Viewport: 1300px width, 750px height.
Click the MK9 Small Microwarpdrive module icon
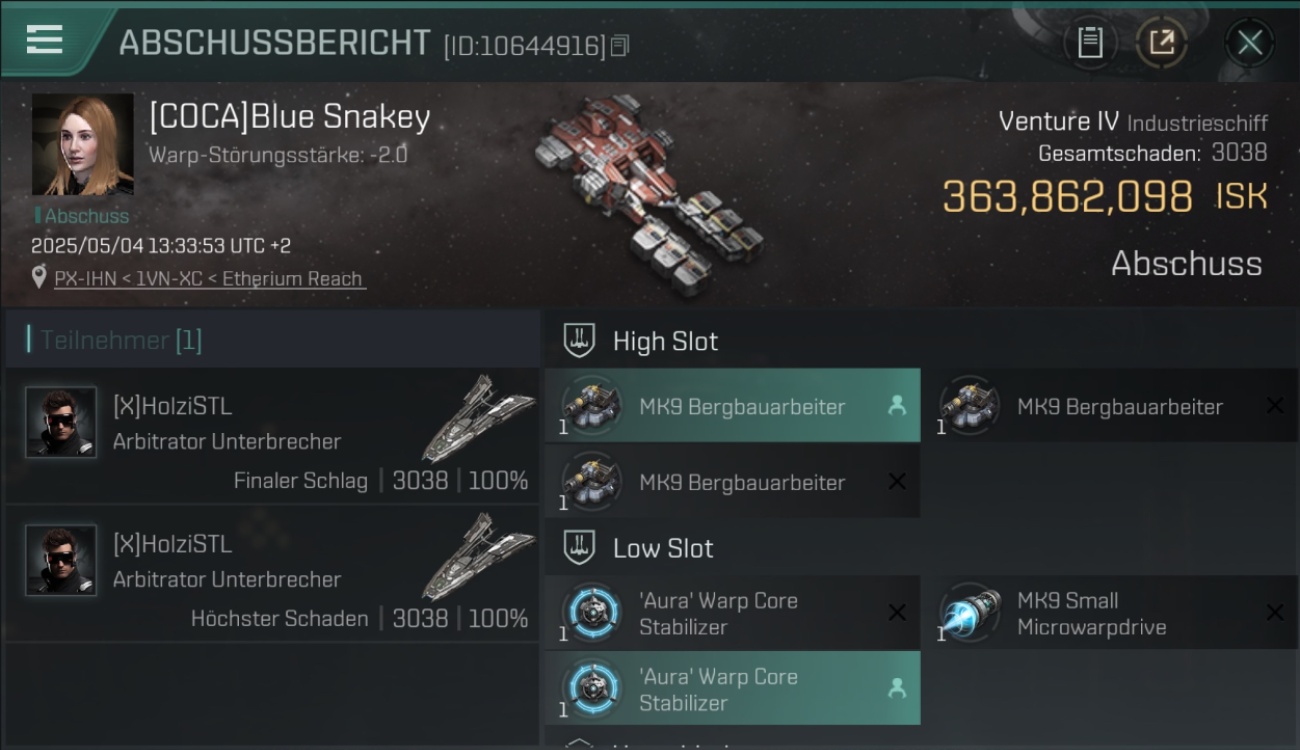tap(971, 611)
